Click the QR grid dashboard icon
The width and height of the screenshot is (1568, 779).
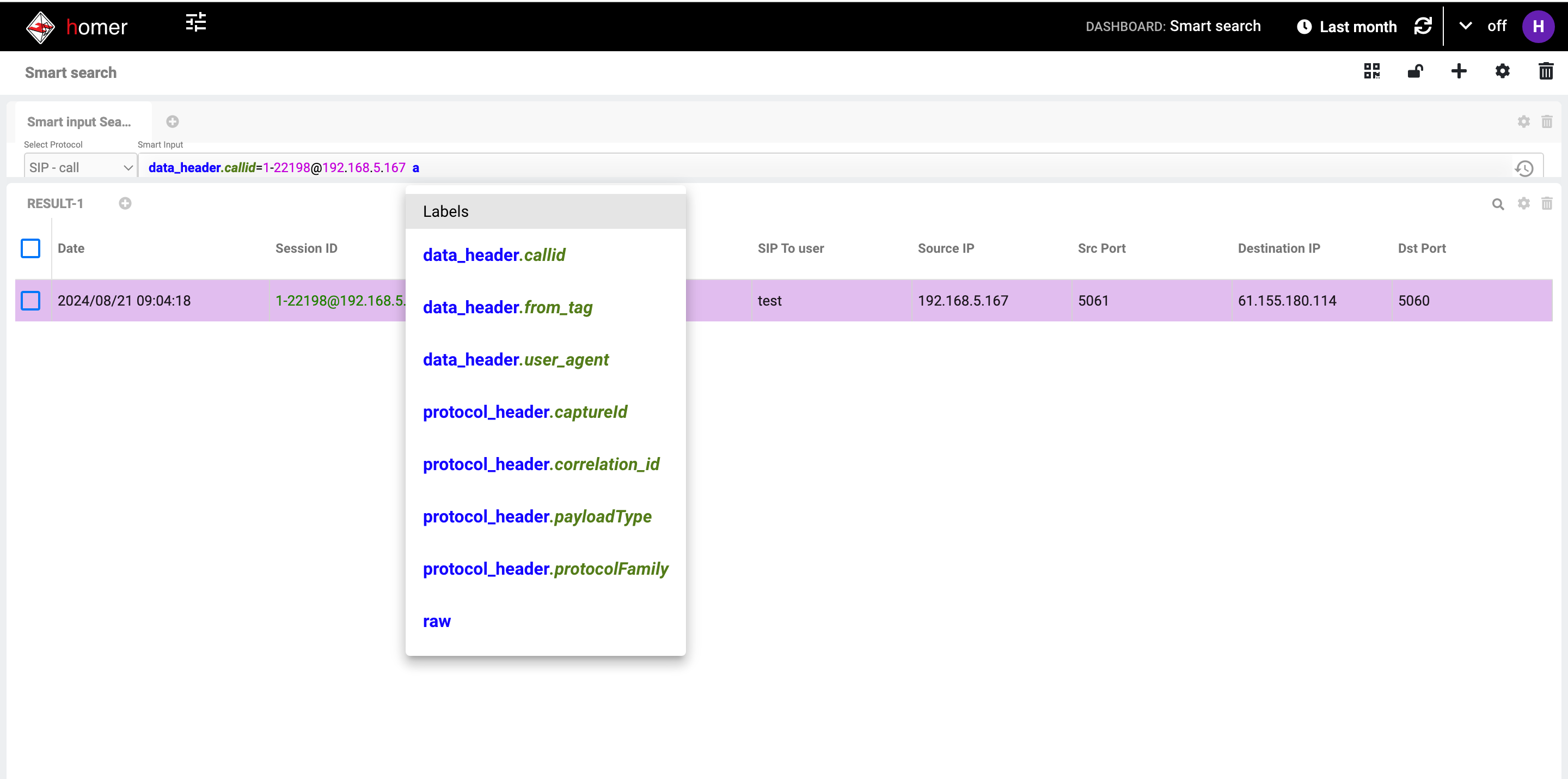(x=1371, y=71)
